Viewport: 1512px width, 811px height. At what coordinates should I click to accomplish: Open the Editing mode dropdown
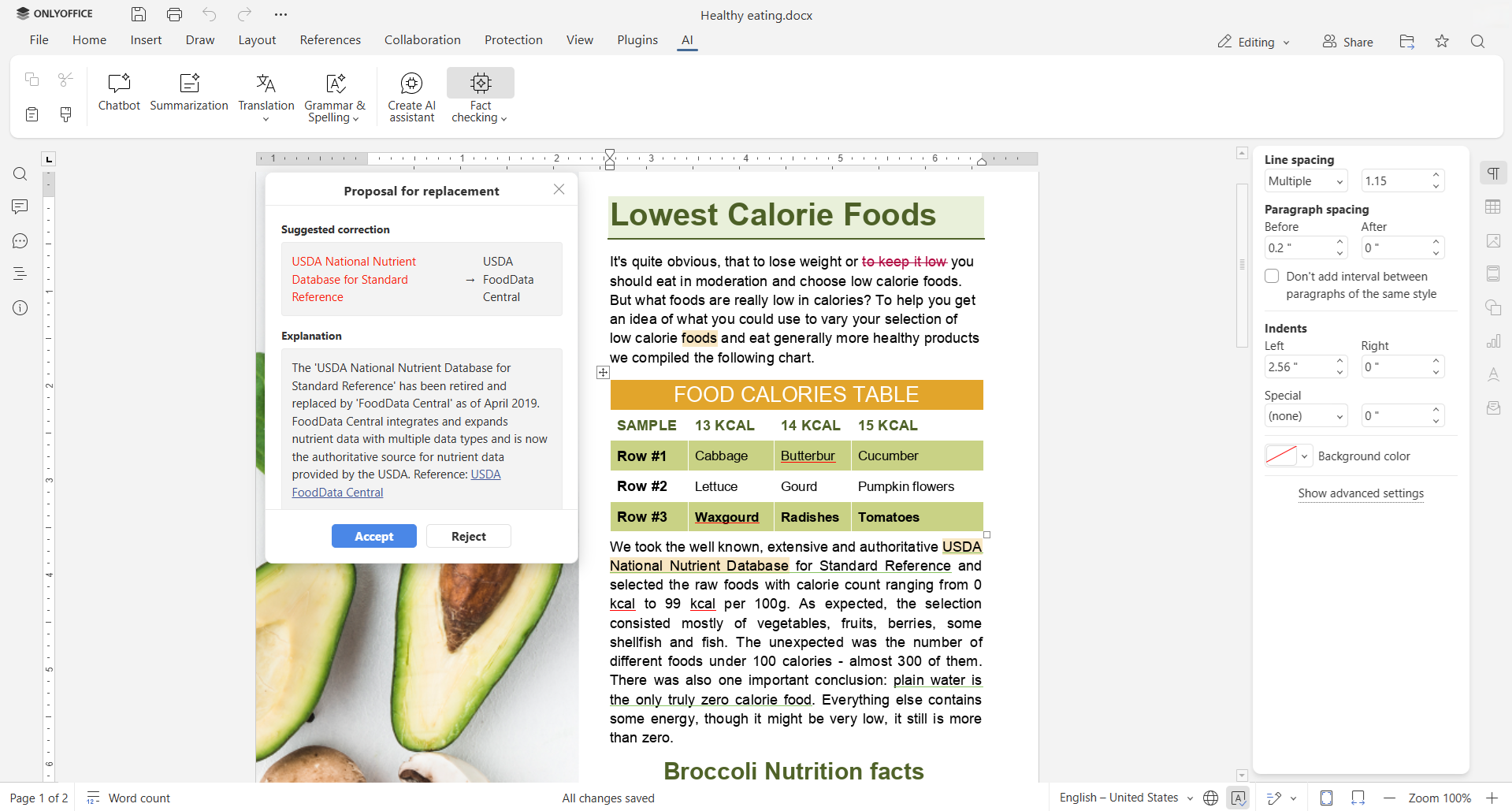(x=1254, y=42)
